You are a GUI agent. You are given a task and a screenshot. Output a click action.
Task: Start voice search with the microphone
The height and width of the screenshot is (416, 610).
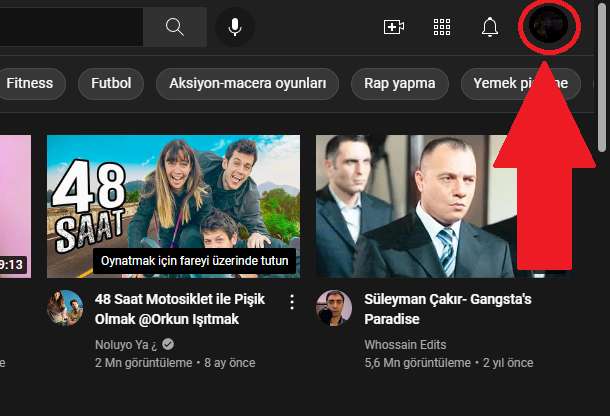click(235, 27)
